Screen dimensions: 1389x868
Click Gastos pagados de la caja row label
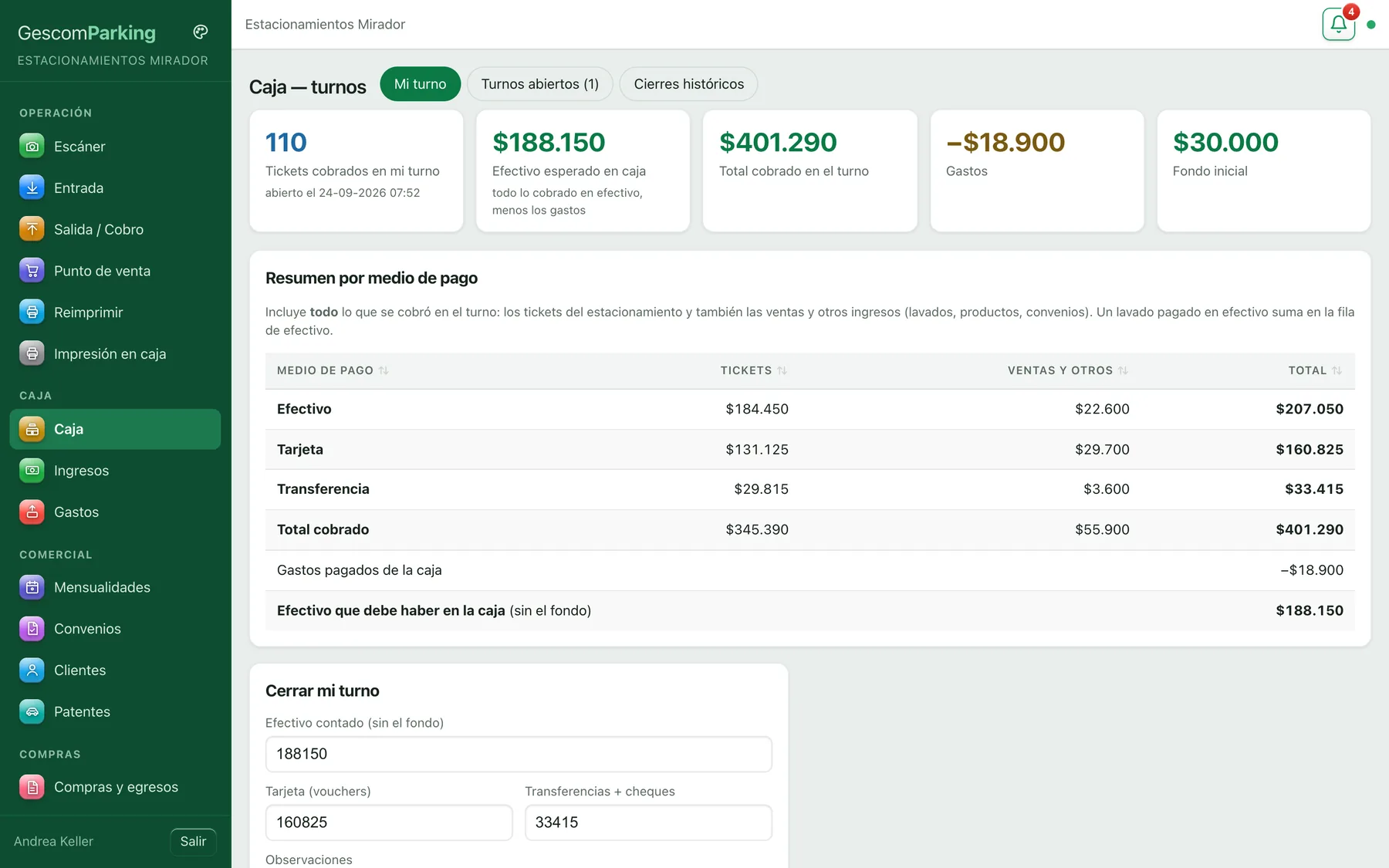[x=360, y=570]
